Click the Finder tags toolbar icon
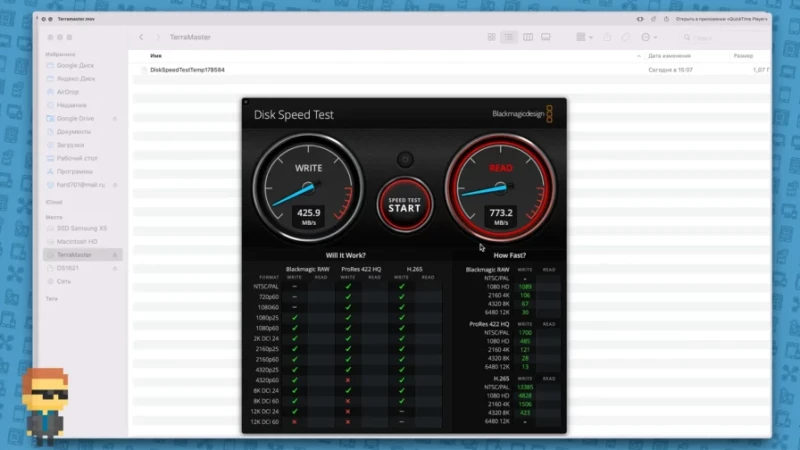Screen dimensions: 800x450 tap(626, 37)
